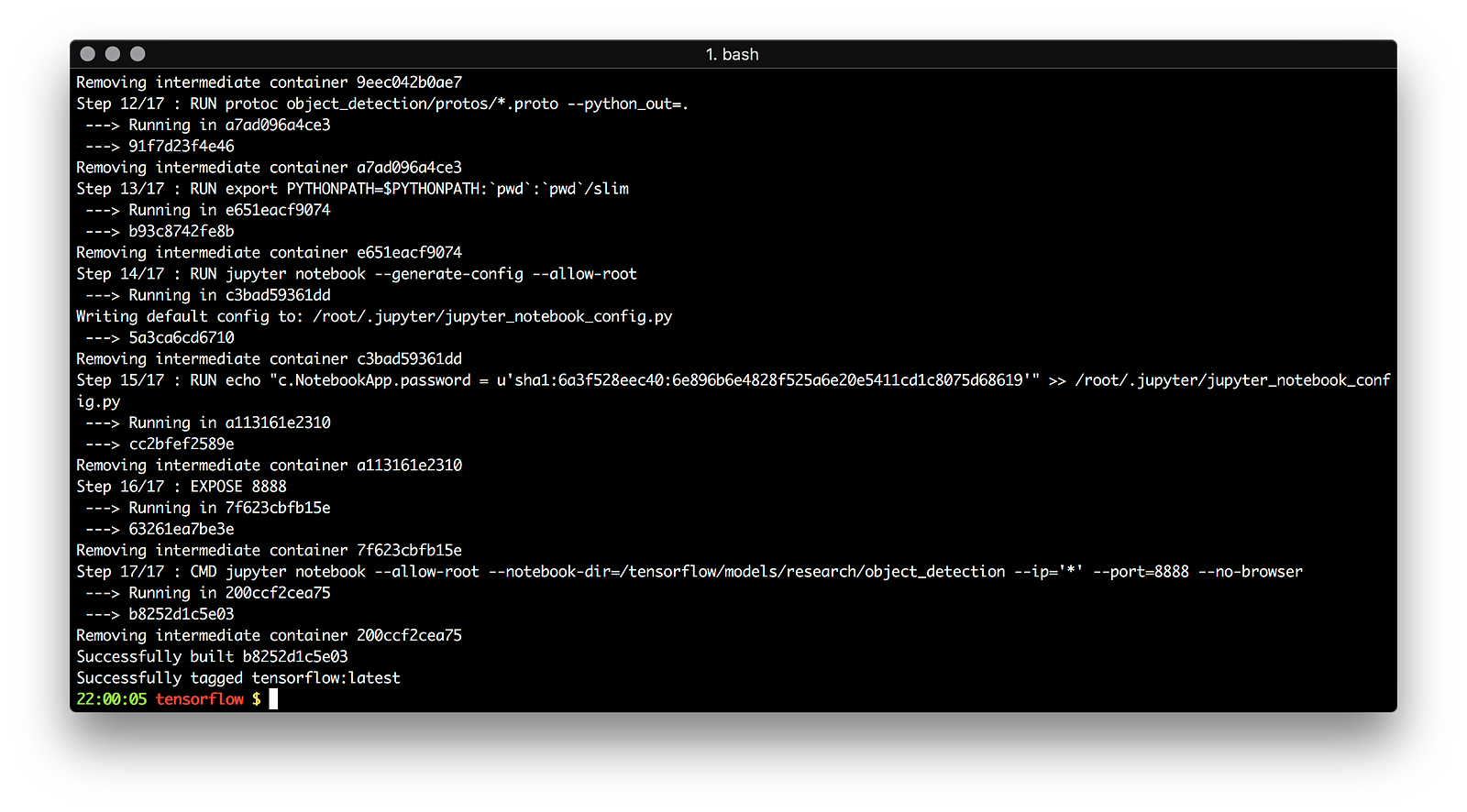Screen dimensions: 1467x812
Task: Click 'Step 16/17 : EXPOSE 8888' line
Action: (x=182, y=487)
